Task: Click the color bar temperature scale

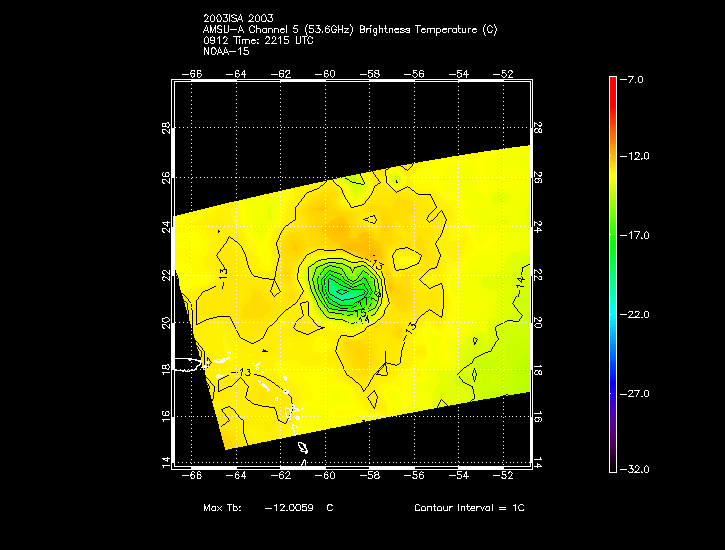Action: [612, 273]
